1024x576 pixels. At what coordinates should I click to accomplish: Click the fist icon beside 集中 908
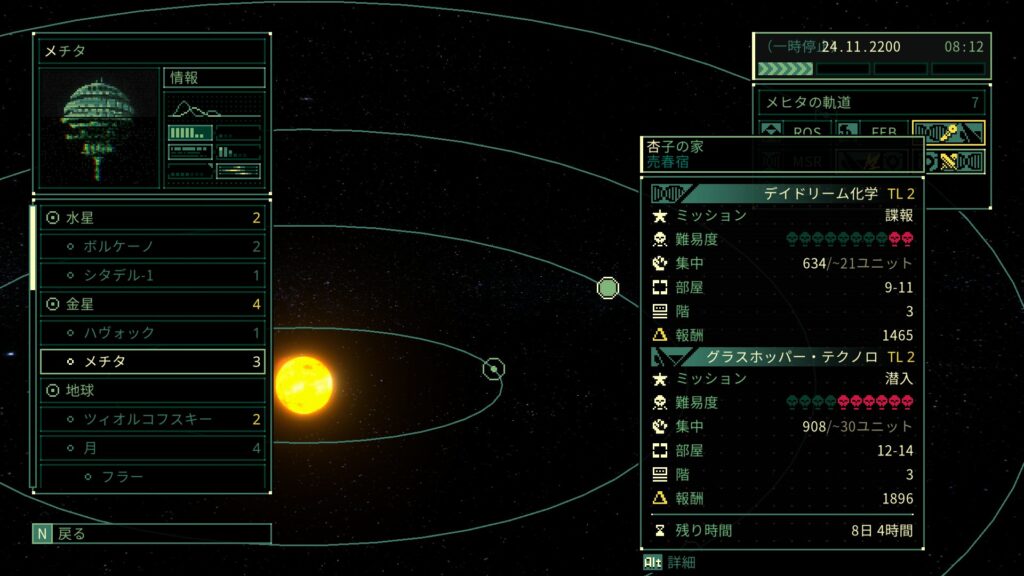(x=660, y=426)
